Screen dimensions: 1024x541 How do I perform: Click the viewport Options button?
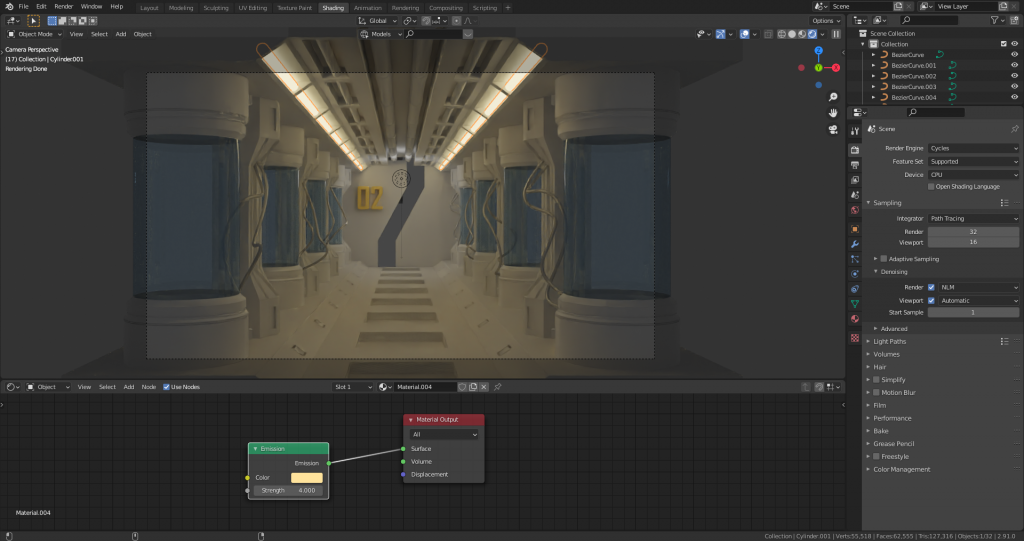825,20
